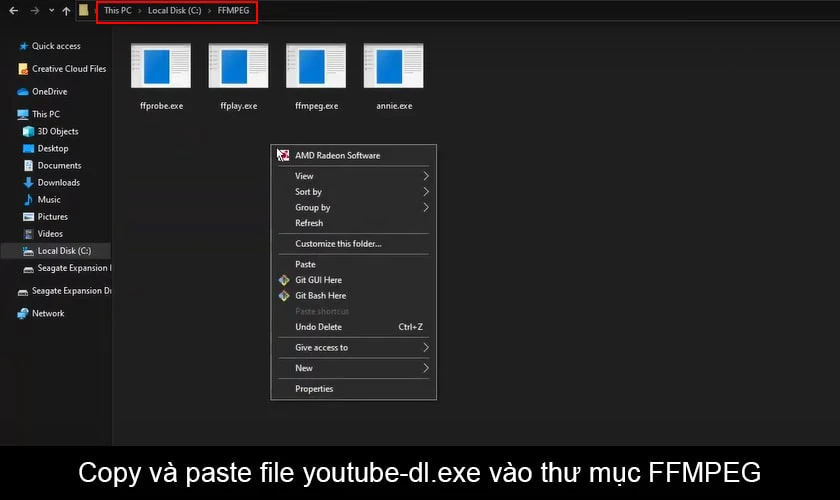Click the Downloads arrow icon

click(28, 183)
